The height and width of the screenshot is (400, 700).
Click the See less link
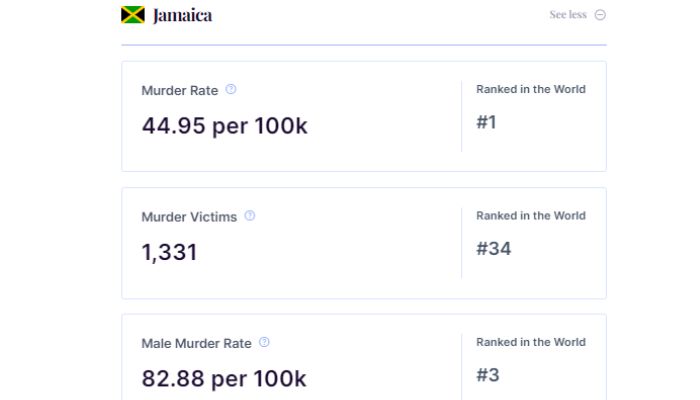tap(568, 15)
